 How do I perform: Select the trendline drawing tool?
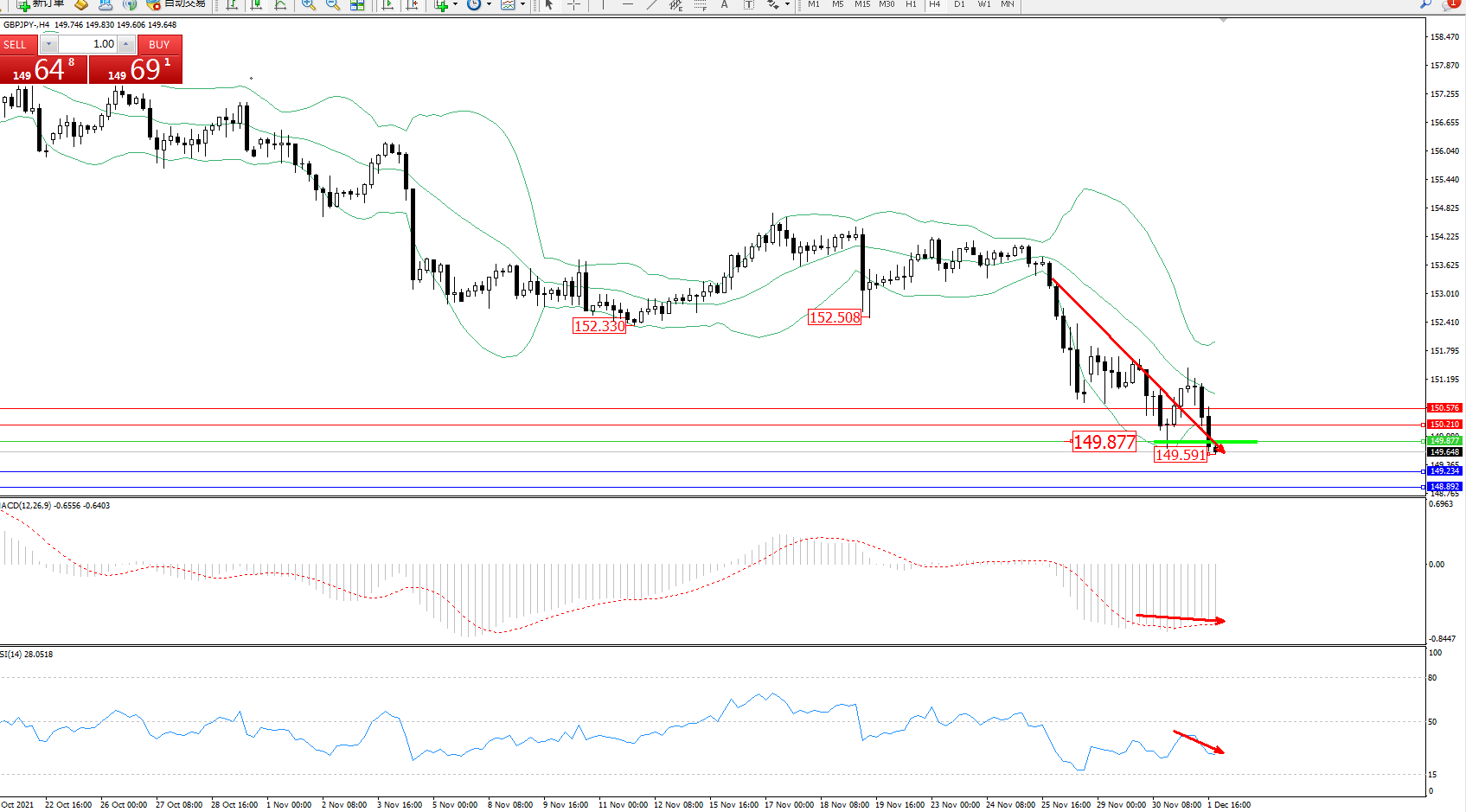tap(652, 4)
